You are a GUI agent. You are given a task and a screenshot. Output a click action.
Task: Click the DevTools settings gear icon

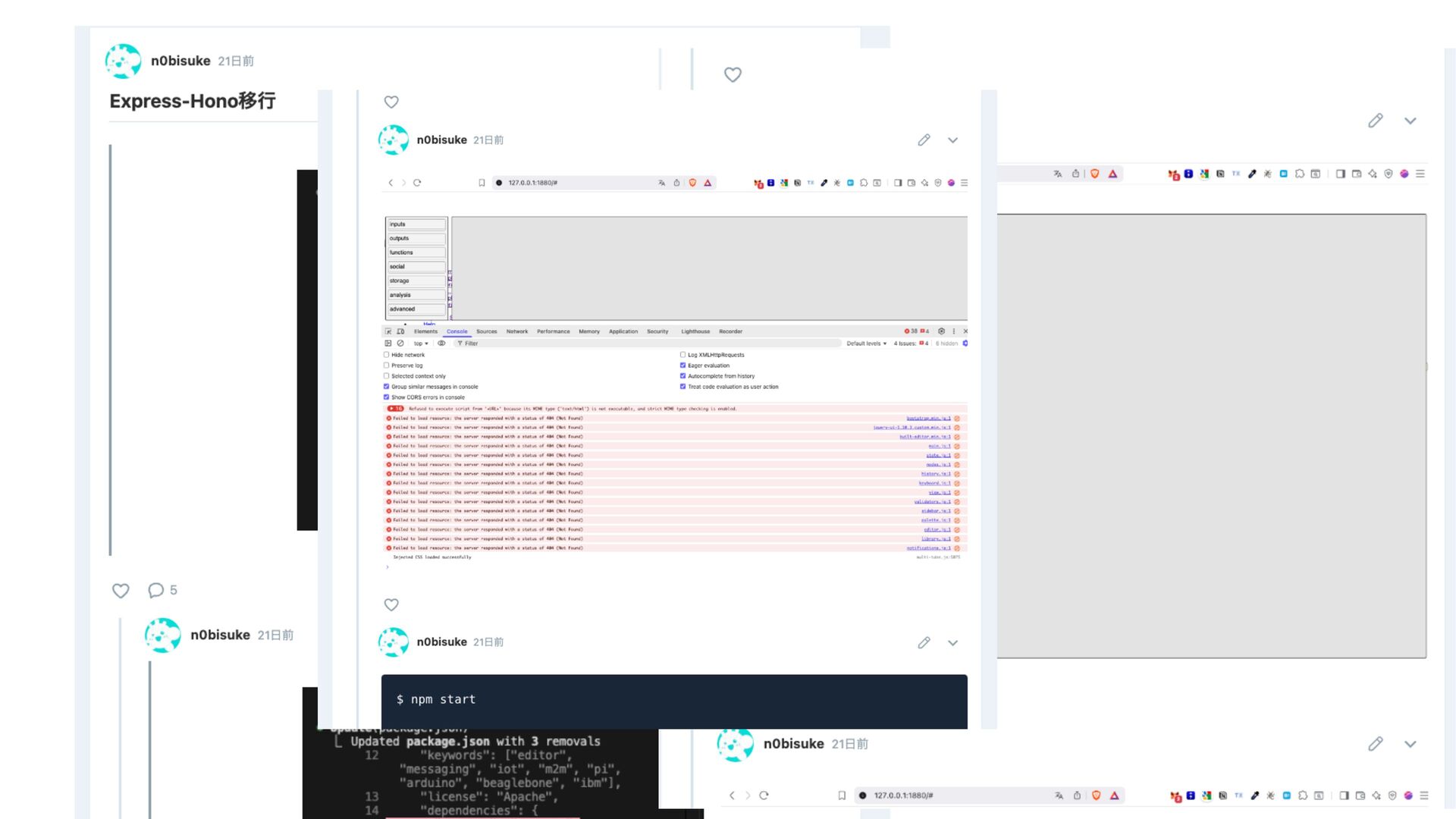(941, 331)
